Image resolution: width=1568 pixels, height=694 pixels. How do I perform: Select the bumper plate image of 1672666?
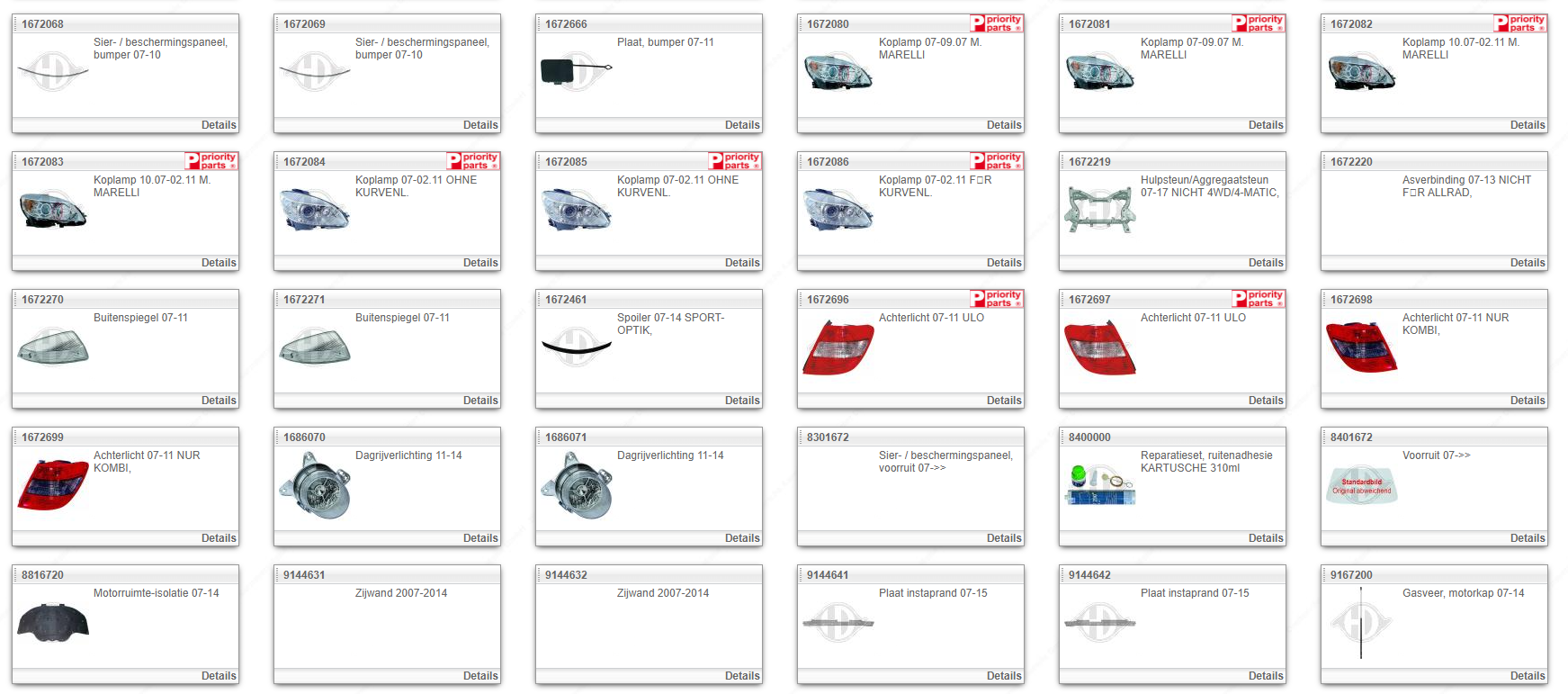pos(574,72)
